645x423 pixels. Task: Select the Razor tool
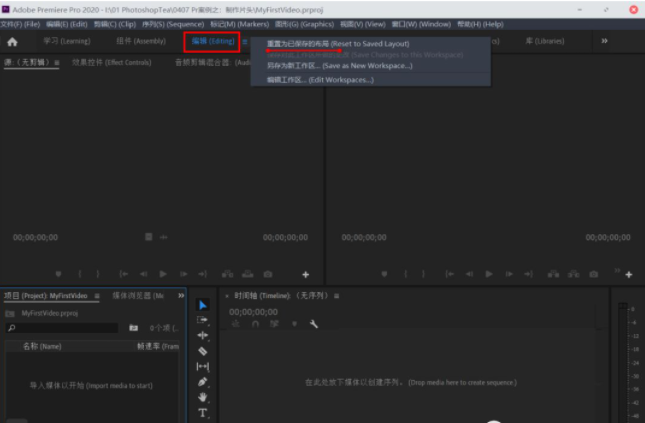coord(203,351)
